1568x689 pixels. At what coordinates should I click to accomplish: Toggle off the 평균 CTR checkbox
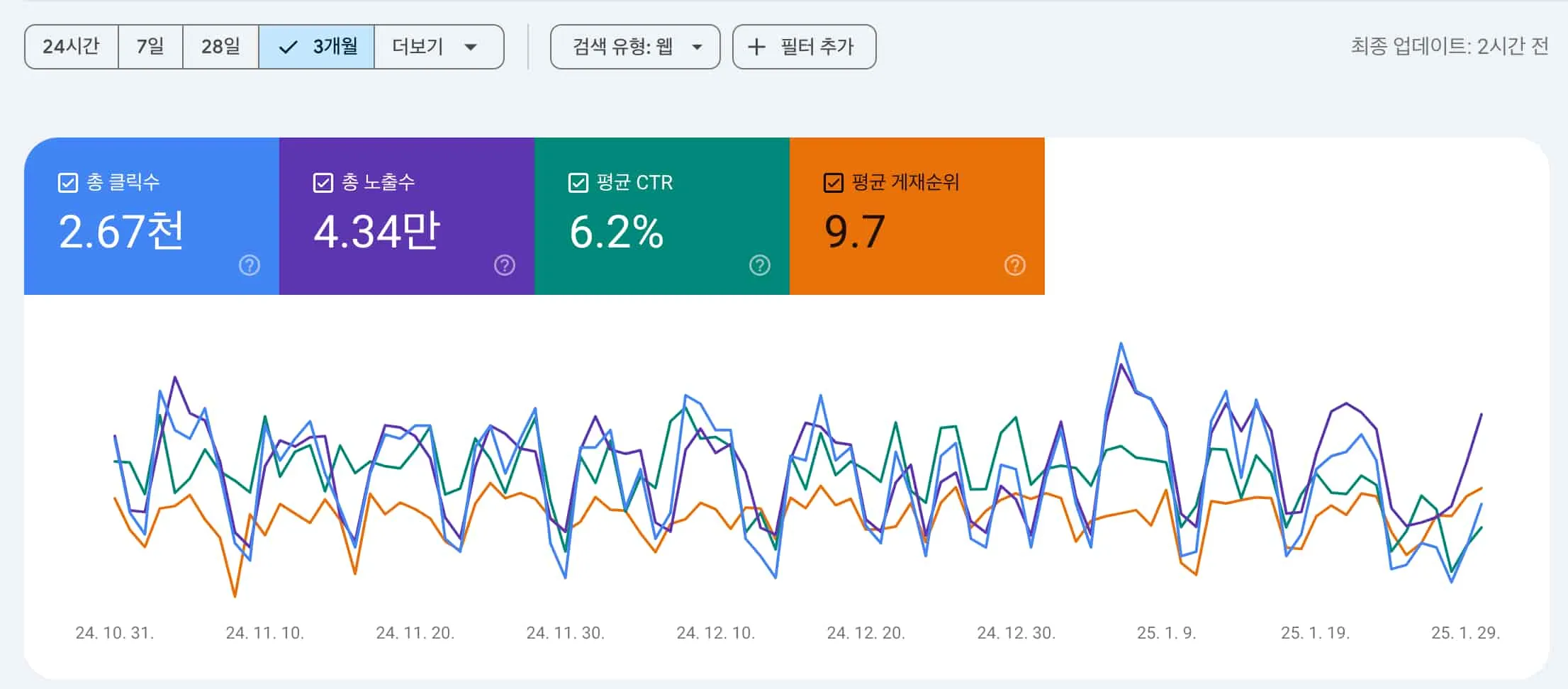pyautogui.click(x=578, y=182)
